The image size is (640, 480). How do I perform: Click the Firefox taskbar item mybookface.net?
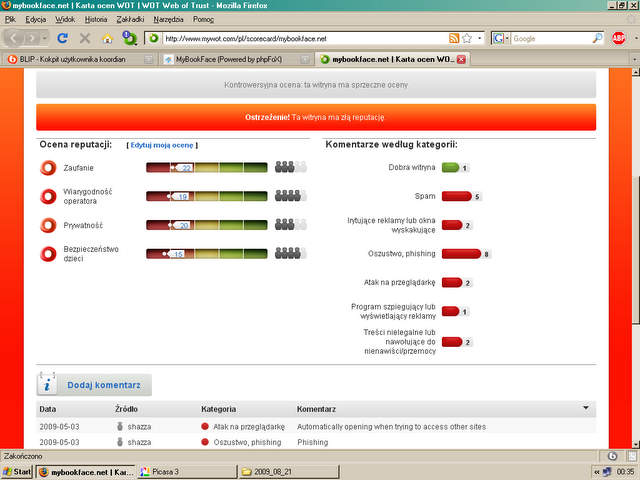pyautogui.click(x=86, y=472)
